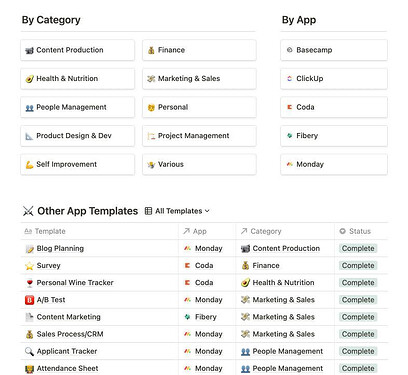This screenshot has height=375, width=408.
Task: Click the chevron next to All Templates
Action: tap(207, 211)
